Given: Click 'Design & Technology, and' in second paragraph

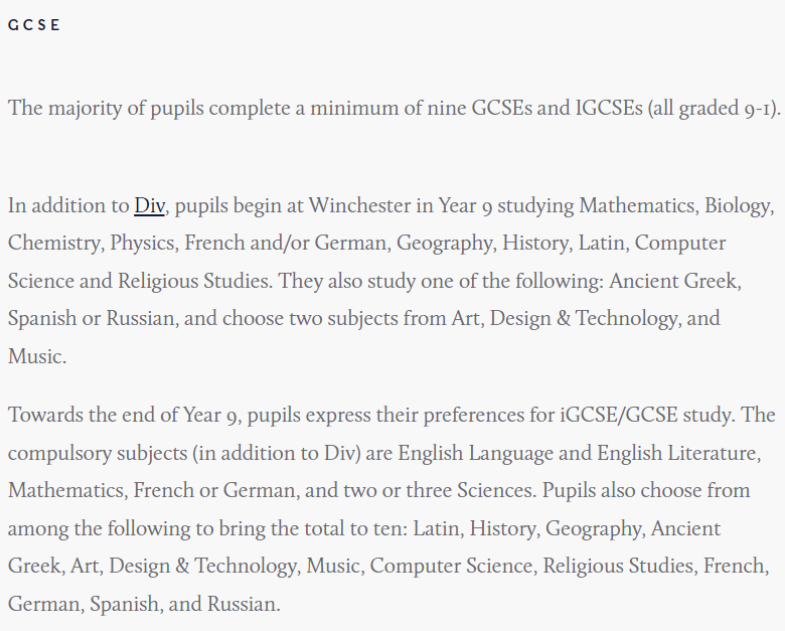Looking at the screenshot, I should point(605,319).
